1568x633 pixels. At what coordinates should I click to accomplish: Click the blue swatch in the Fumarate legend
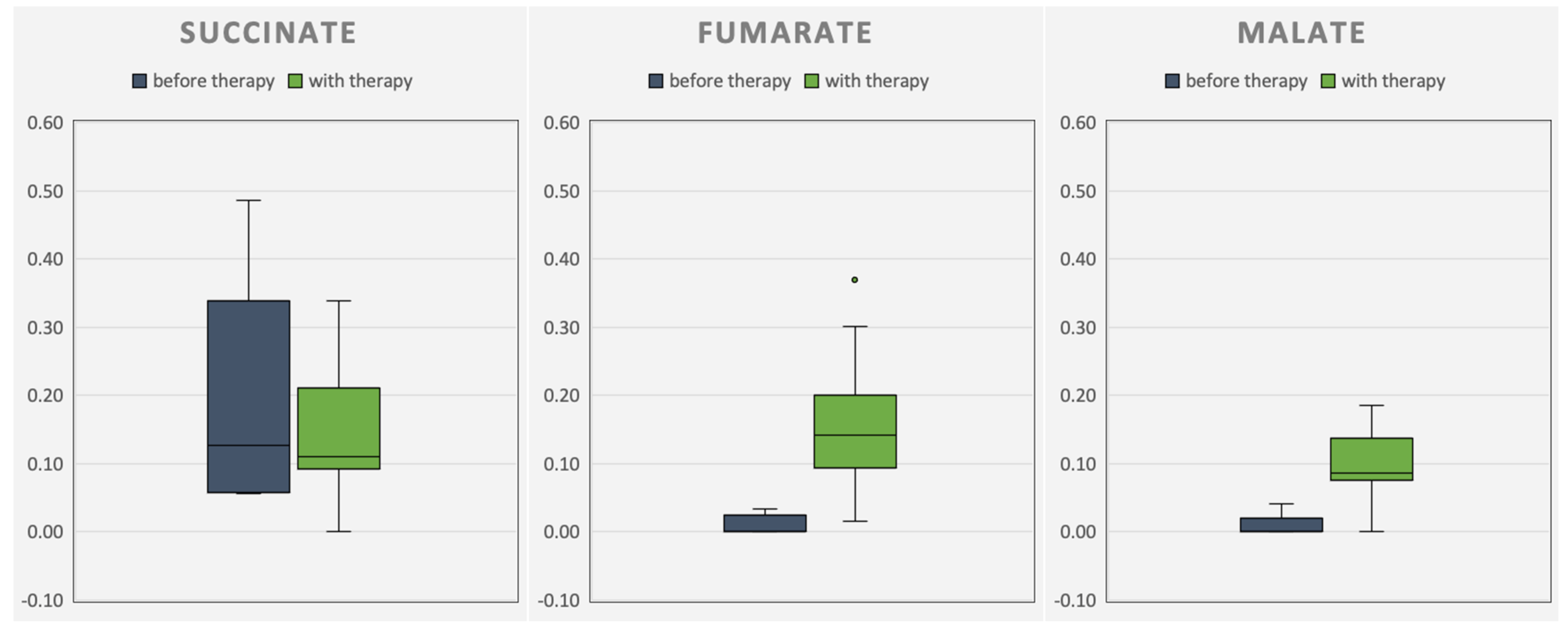click(x=655, y=81)
